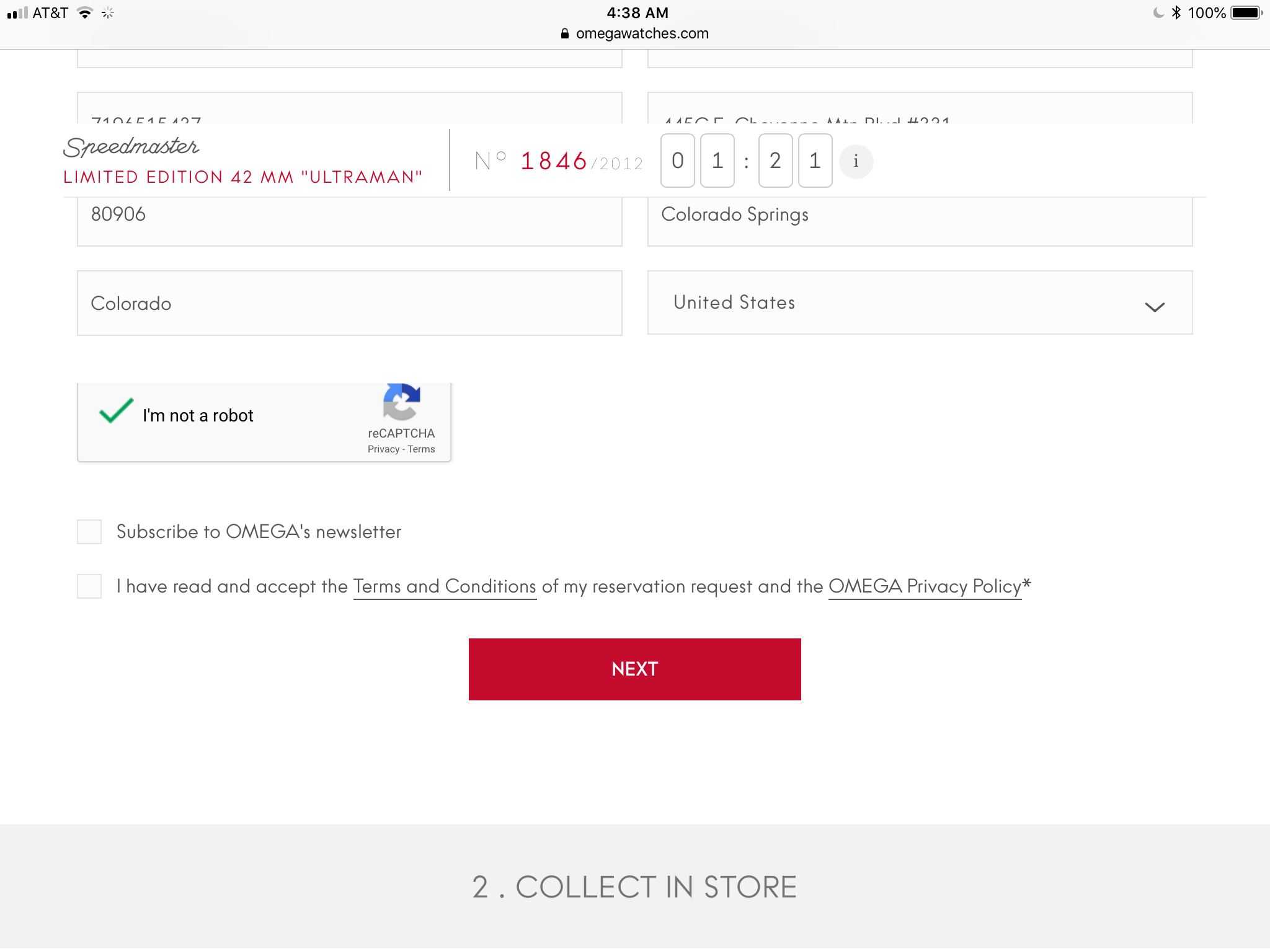Click the countdown info icon
The height and width of the screenshot is (952, 1270).
pyautogui.click(x=856, y=161)
